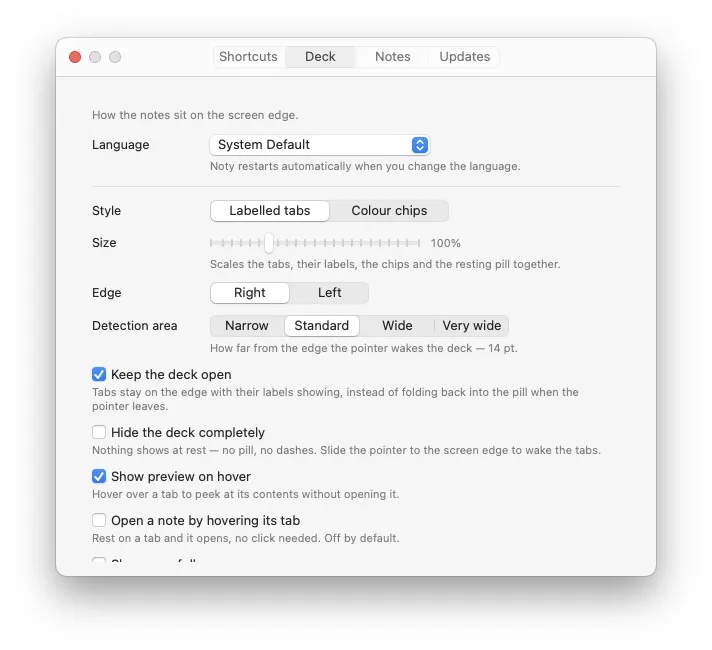Image resolution: width=712 pixels, height=650 pixels.
Task: Switch to the Shortcuts tab
Action: click(248, 57)
